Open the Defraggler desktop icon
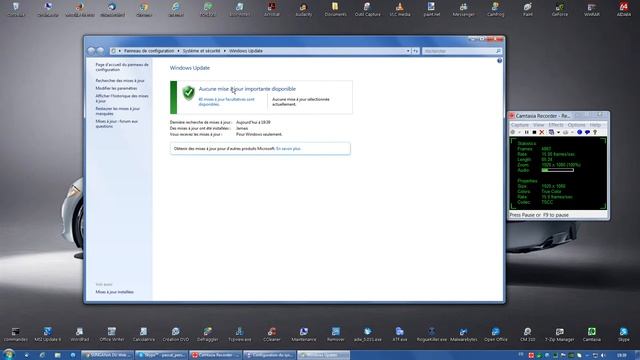The height and width of the screenshot is (360, 640). click(207, 334)
